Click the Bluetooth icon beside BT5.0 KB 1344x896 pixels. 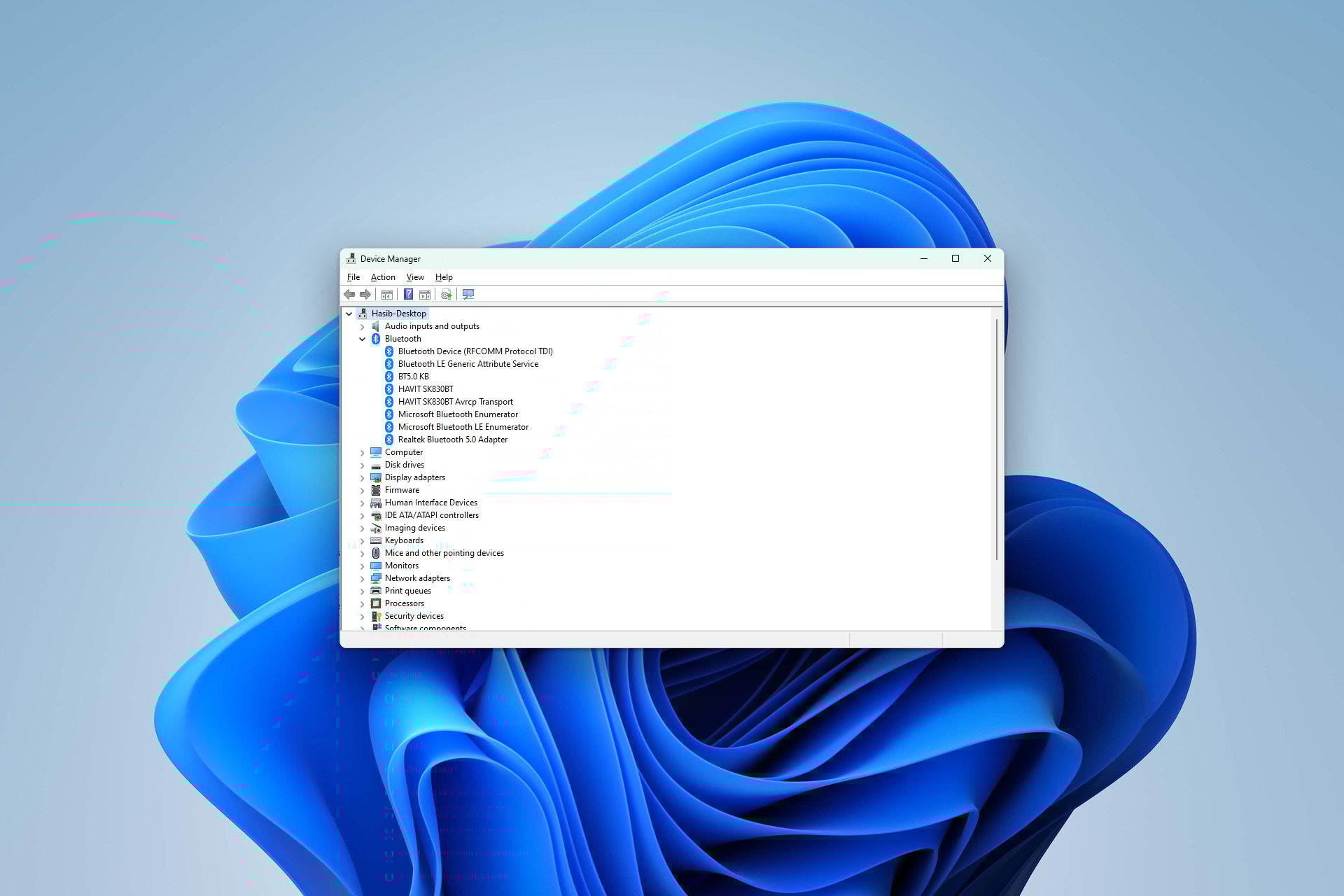[389, 377]
